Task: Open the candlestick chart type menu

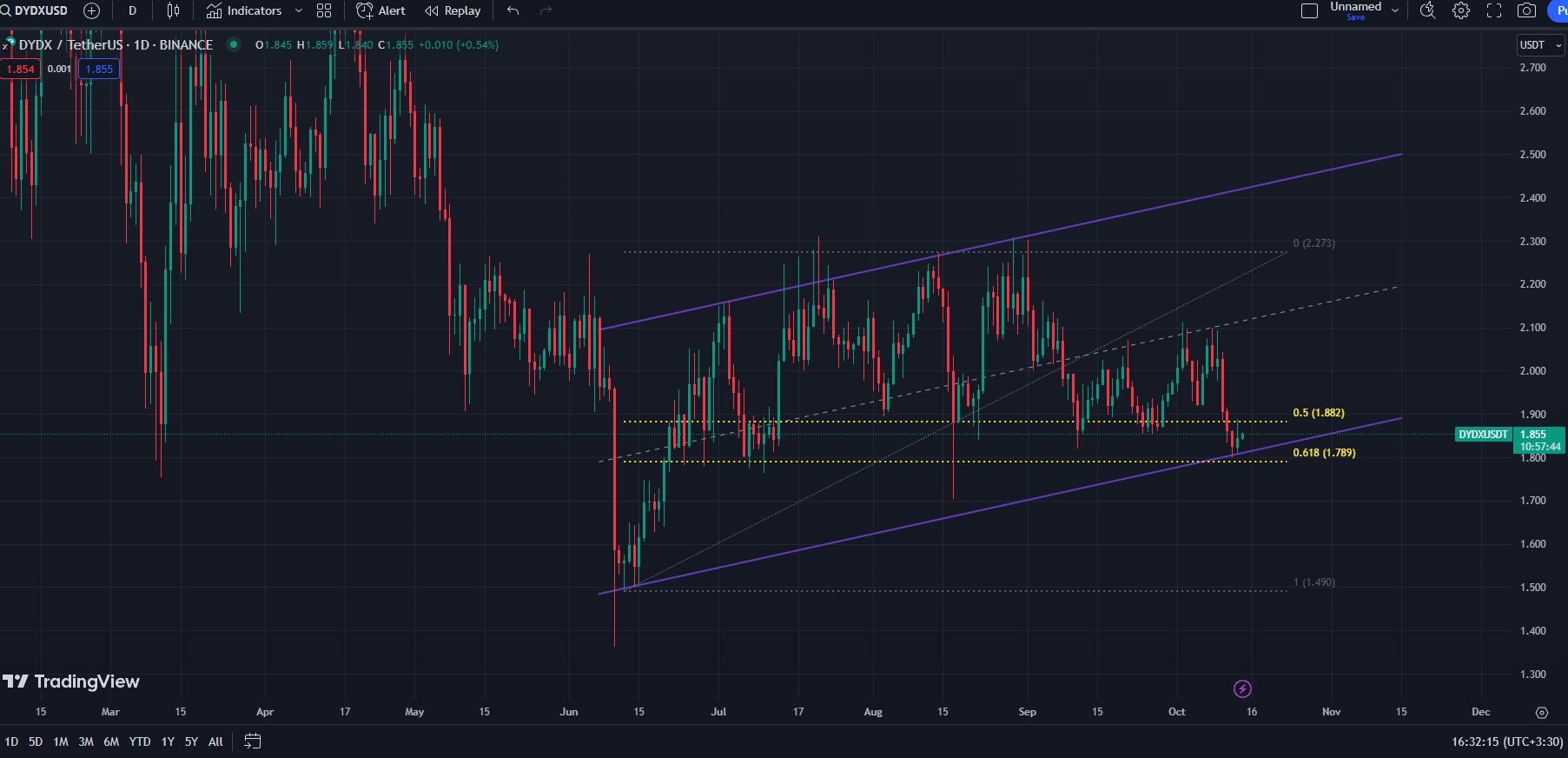Action: coord(173,10)
